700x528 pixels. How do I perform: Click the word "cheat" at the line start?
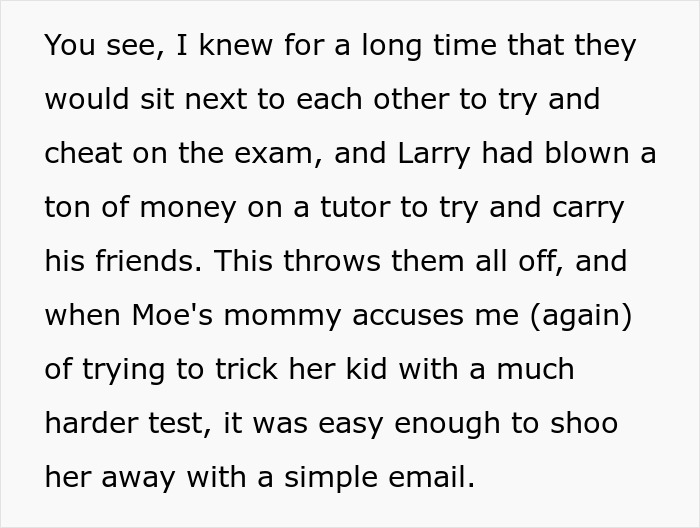point(83,153)
